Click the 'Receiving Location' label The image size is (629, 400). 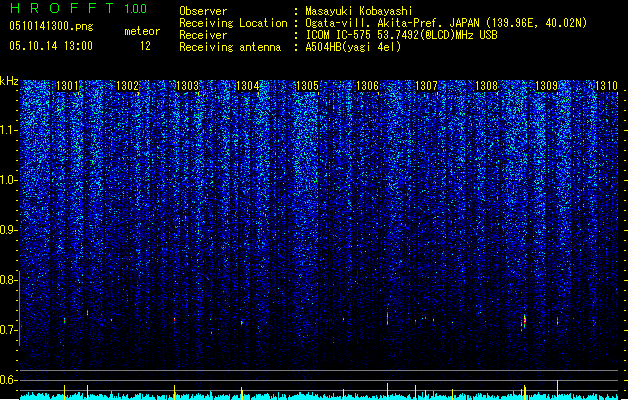pos(233,23)
